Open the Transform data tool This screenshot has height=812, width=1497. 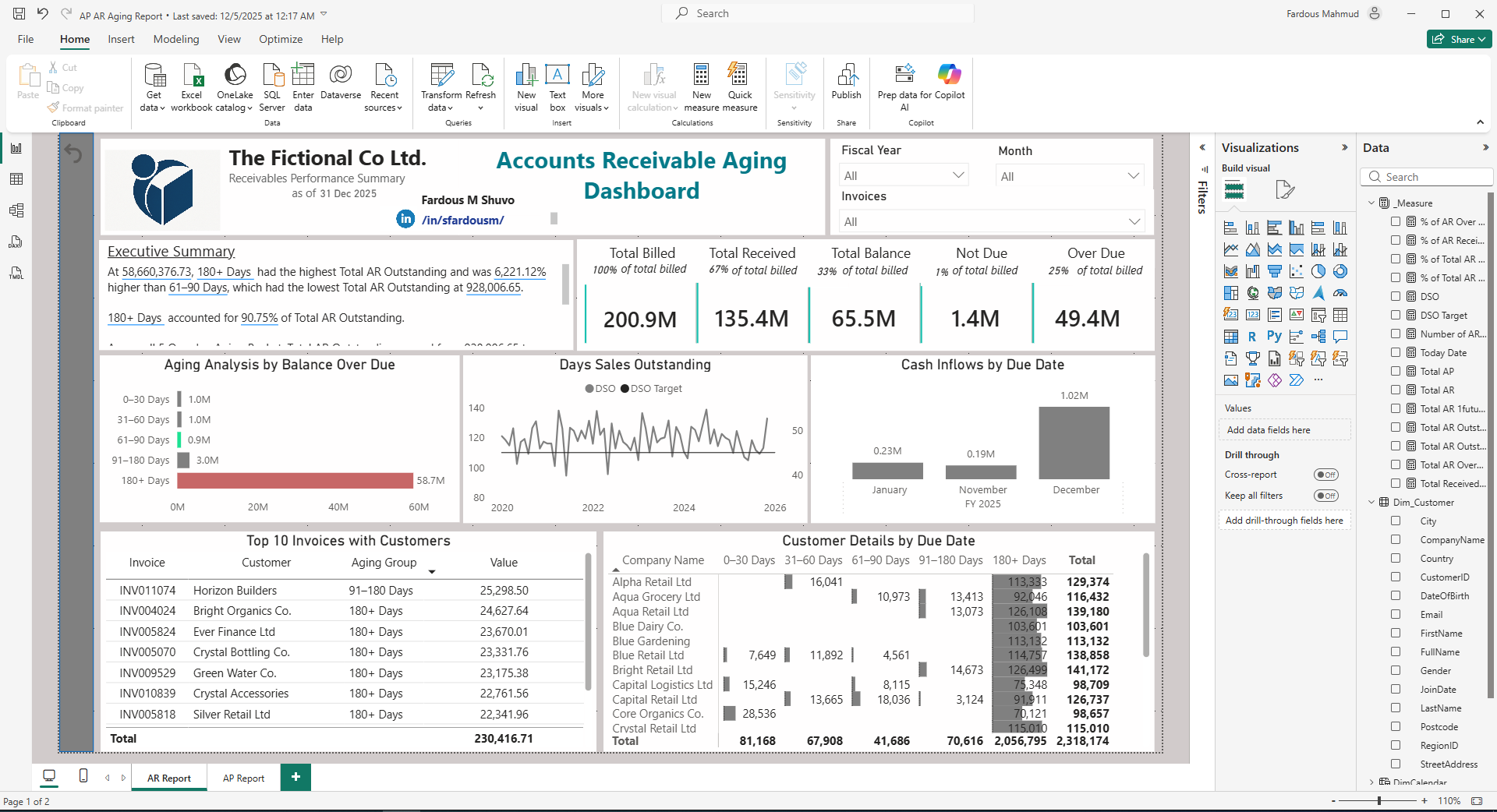(441, 87)
